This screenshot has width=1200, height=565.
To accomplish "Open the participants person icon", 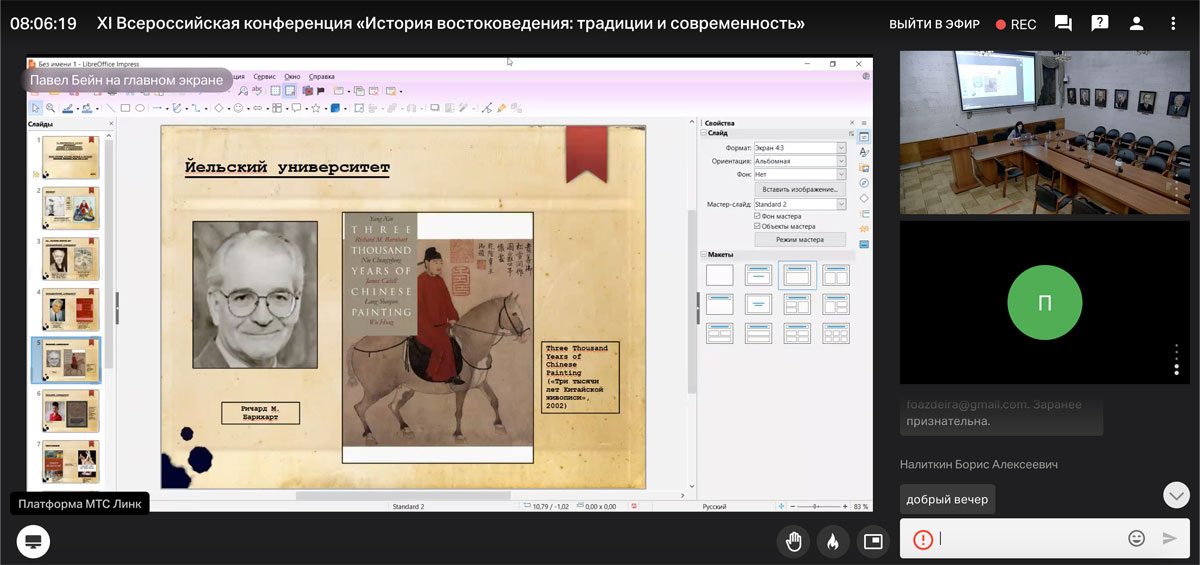I will click(x=1137, y=23).
